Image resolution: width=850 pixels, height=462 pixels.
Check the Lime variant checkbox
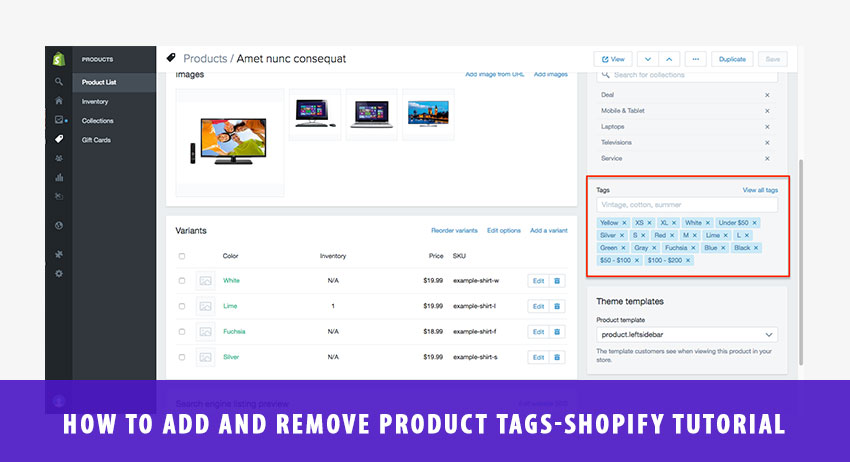[182, 306]
